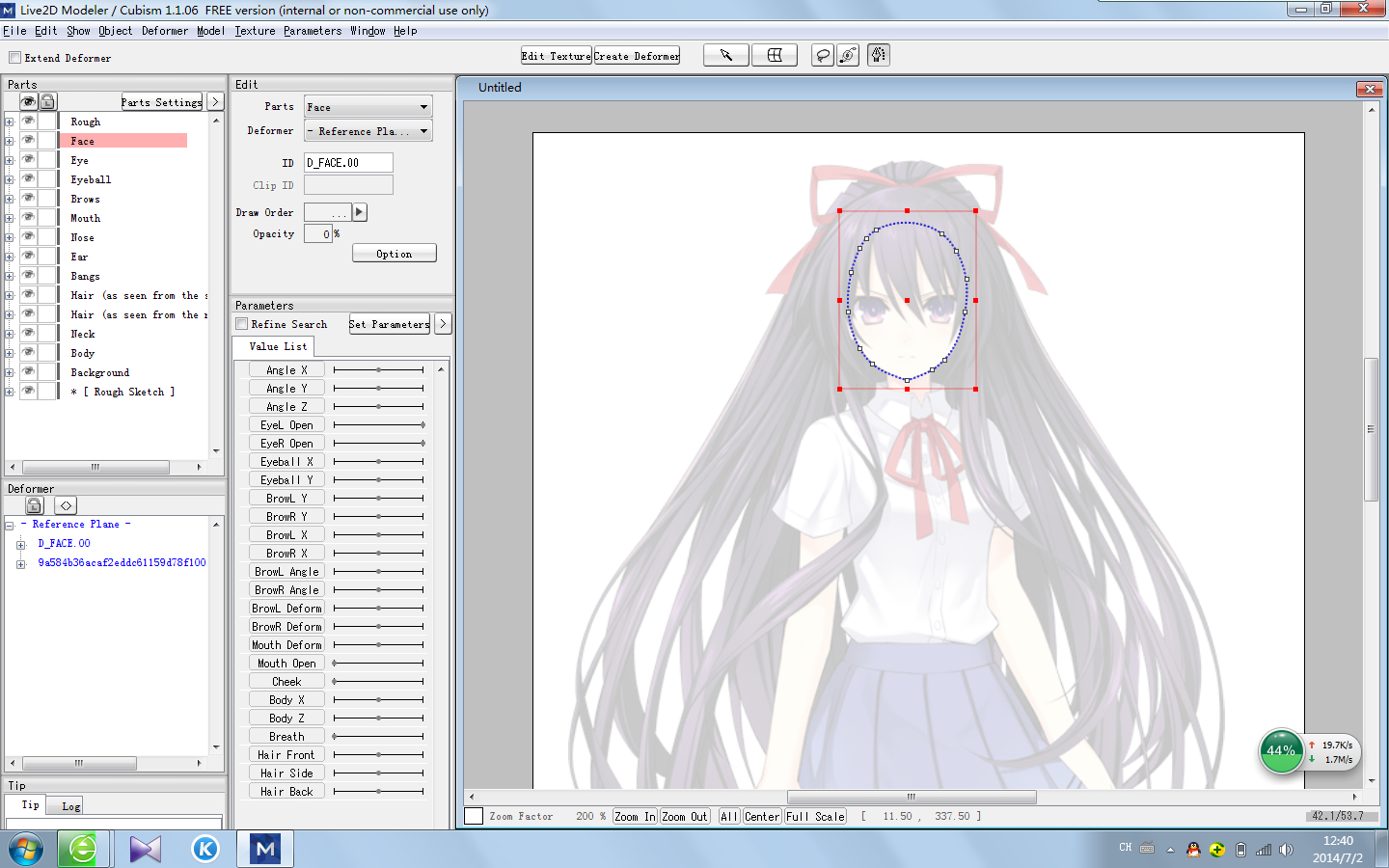Activate the toolbar's hand-pointer tool button
This screenshot has height=868, width=1389.
(x=878, y=55)
